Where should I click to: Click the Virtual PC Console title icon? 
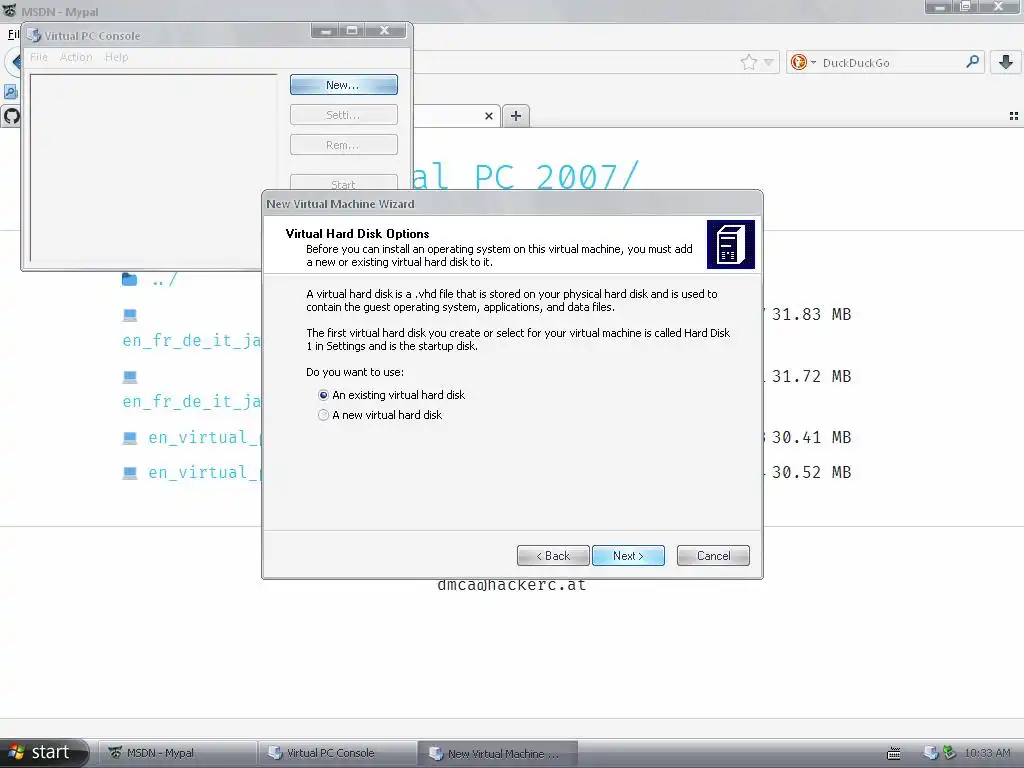pyautogui.click(x=33, y=35)
